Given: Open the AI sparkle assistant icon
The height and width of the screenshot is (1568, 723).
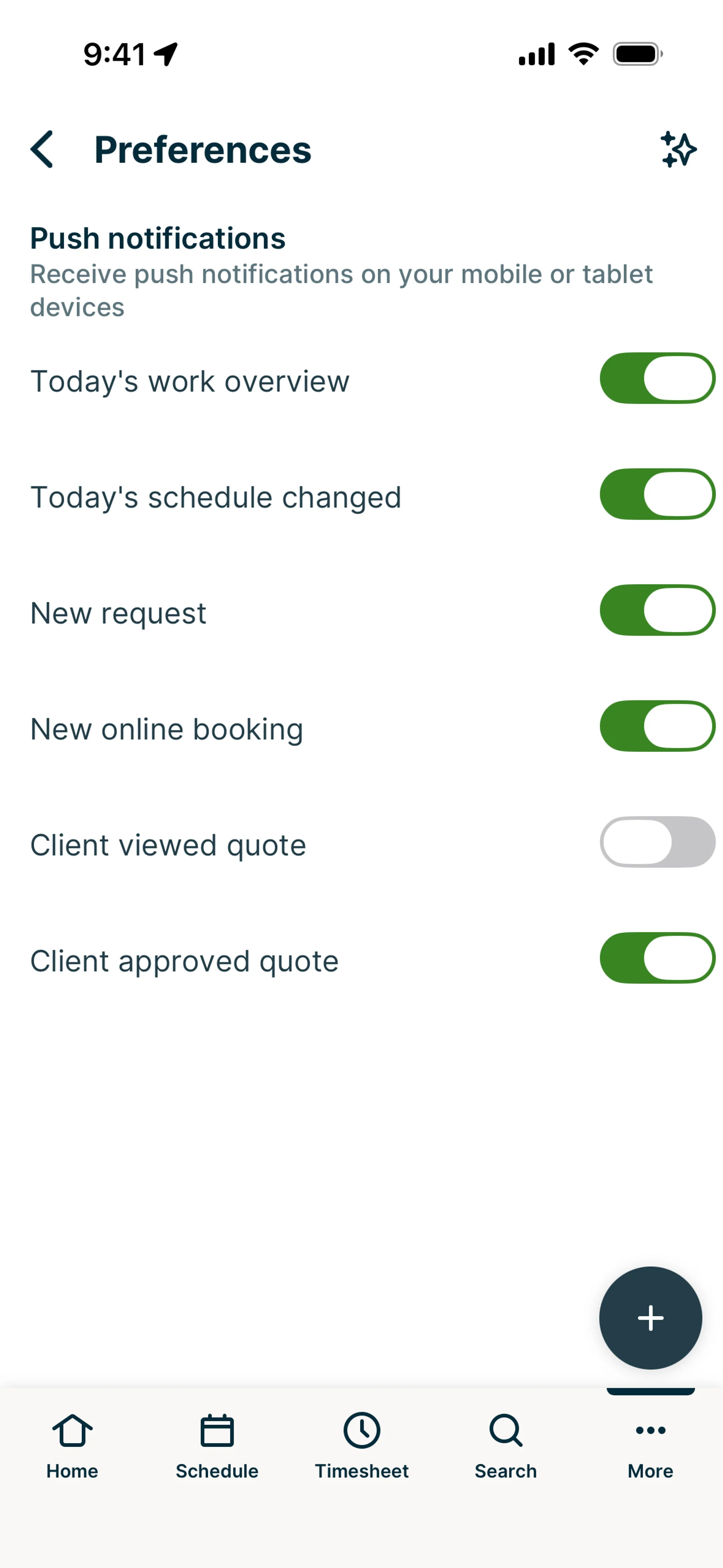Looking at the screenshot, I should click(678, 149).
